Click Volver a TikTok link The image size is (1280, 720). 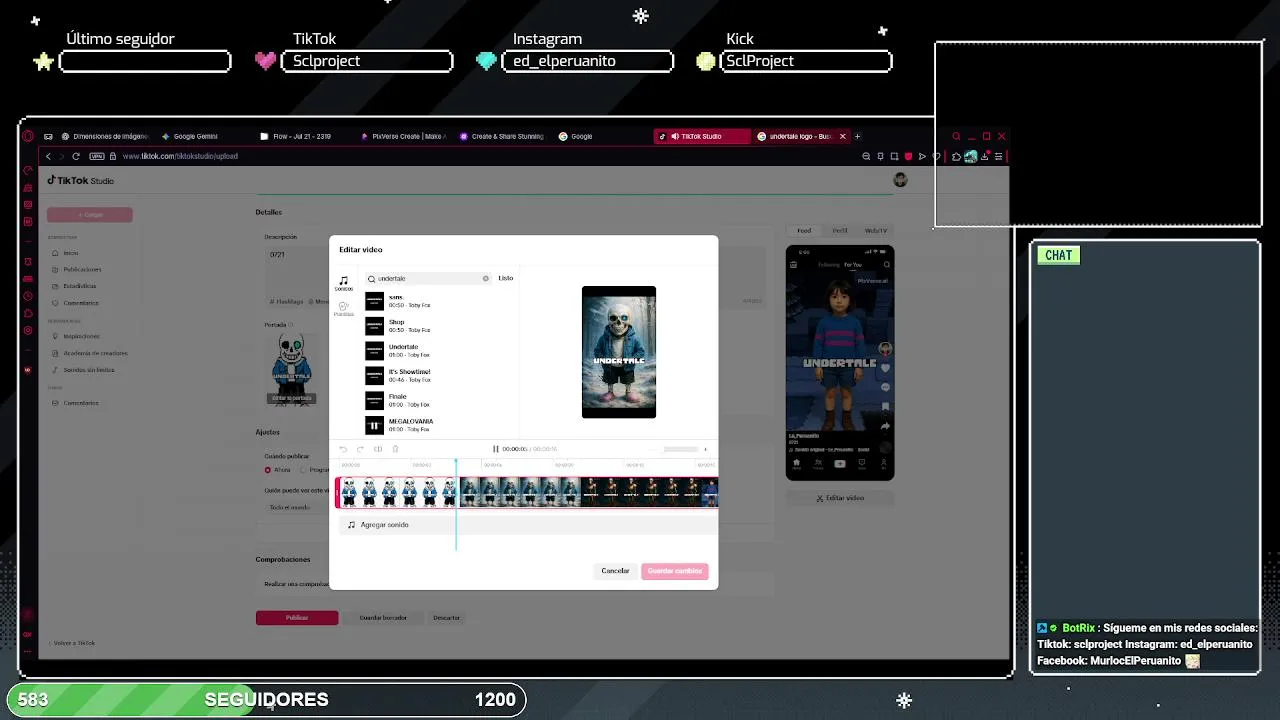click(74, 643)
